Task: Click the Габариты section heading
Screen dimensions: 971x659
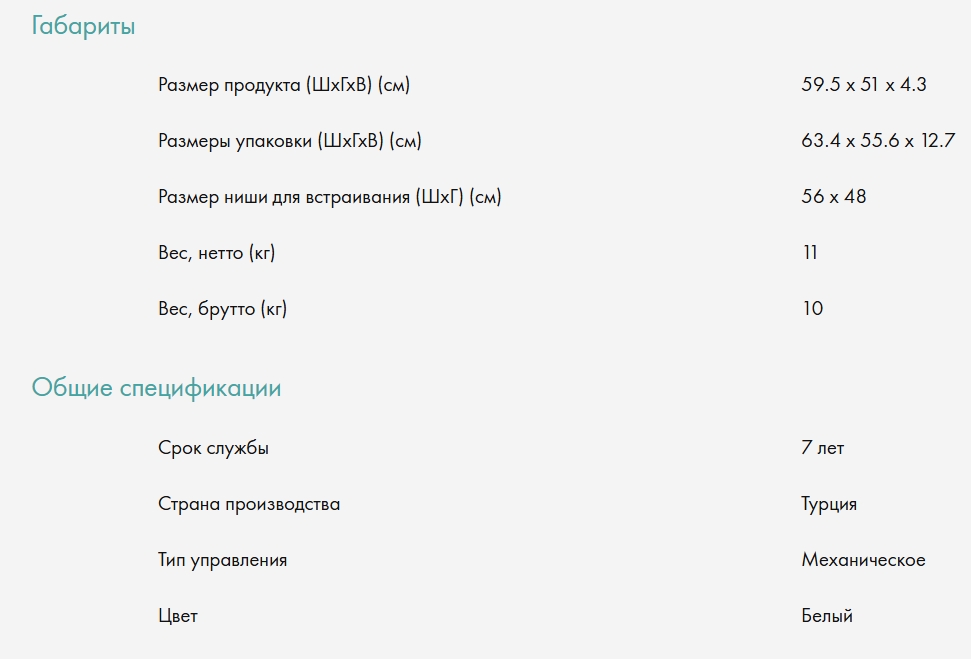Action: (x=83, y=27)
